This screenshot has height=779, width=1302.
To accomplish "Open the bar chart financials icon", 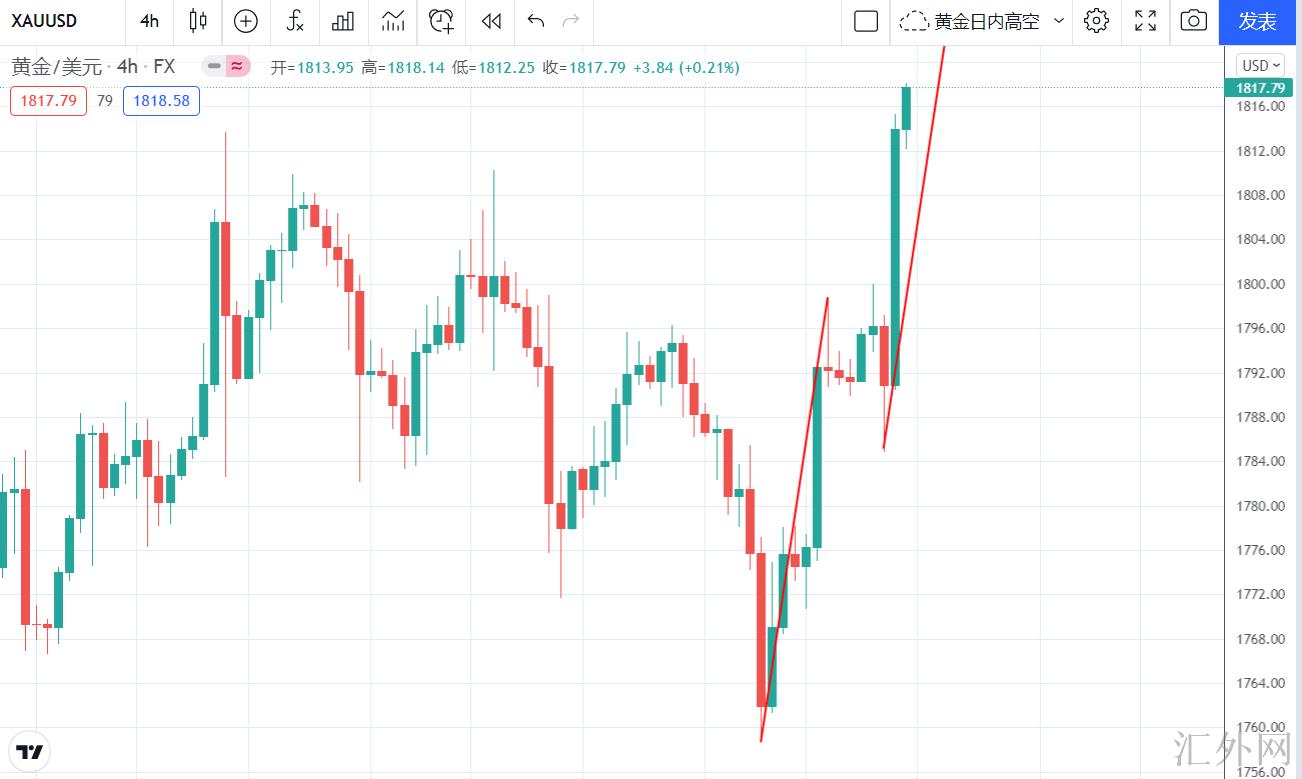I will click(x=343, y=21).
